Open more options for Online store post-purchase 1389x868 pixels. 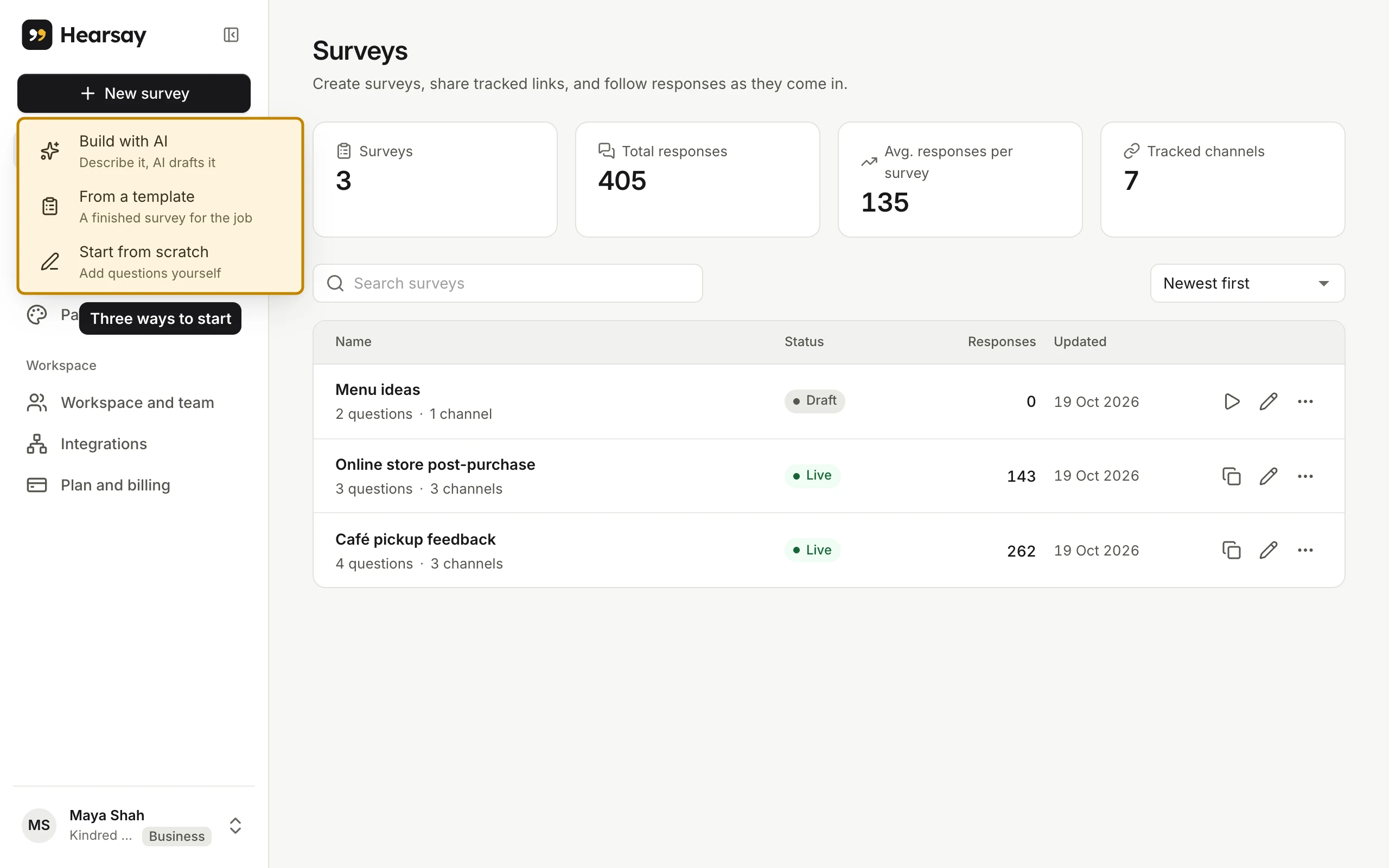[x=1305, y=476]
